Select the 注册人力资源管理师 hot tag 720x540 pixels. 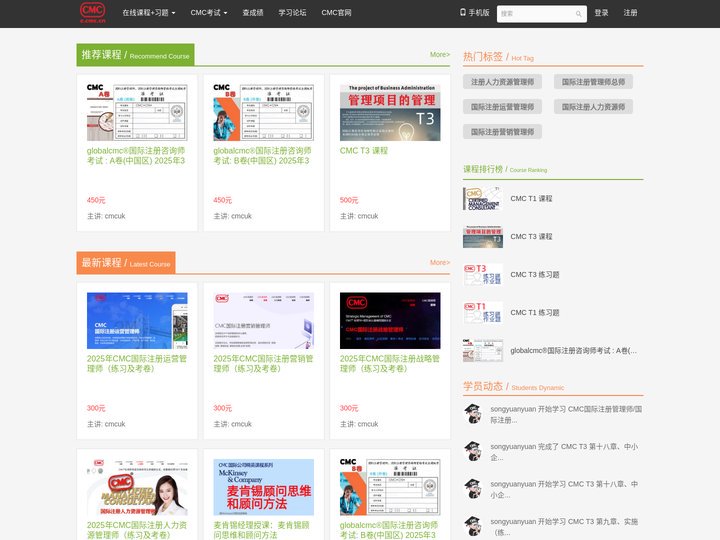[502, 82]
